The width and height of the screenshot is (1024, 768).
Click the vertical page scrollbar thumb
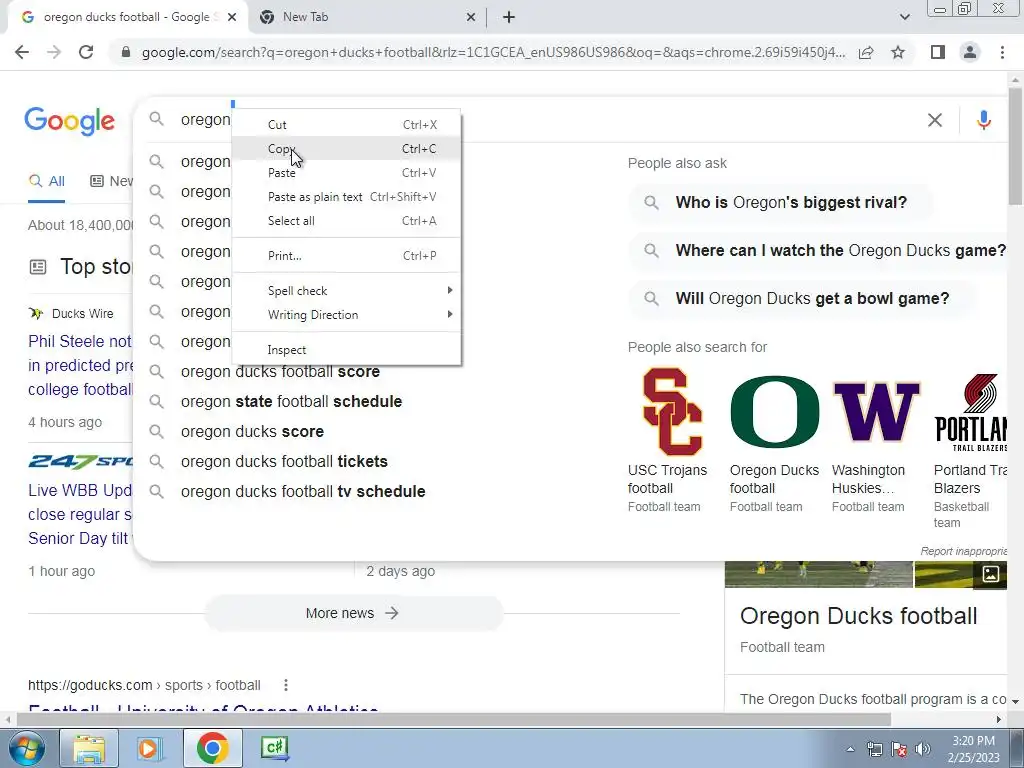pyautogui.click(x=1015, y=147)
